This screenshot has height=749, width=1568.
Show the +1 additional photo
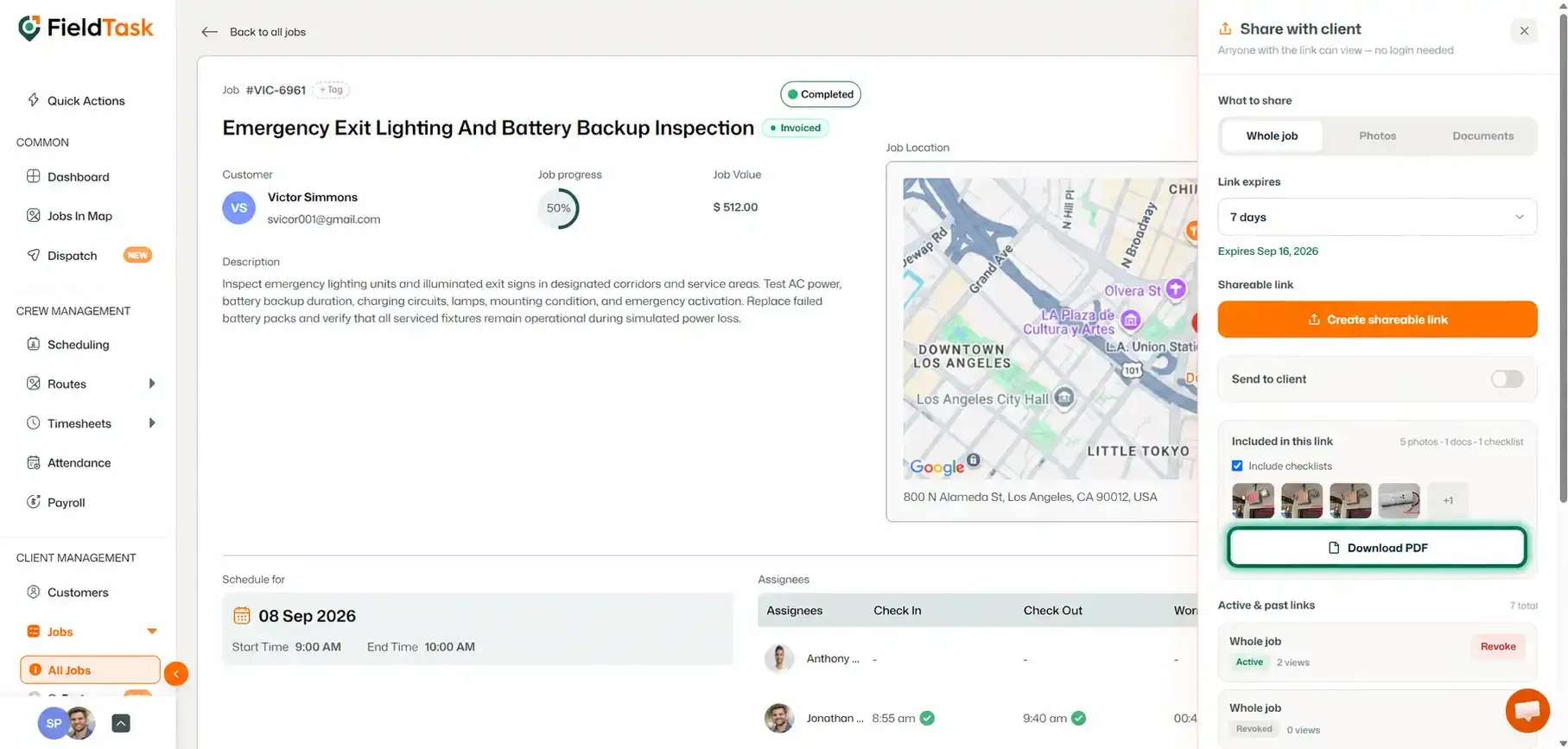pos(1447,500)
